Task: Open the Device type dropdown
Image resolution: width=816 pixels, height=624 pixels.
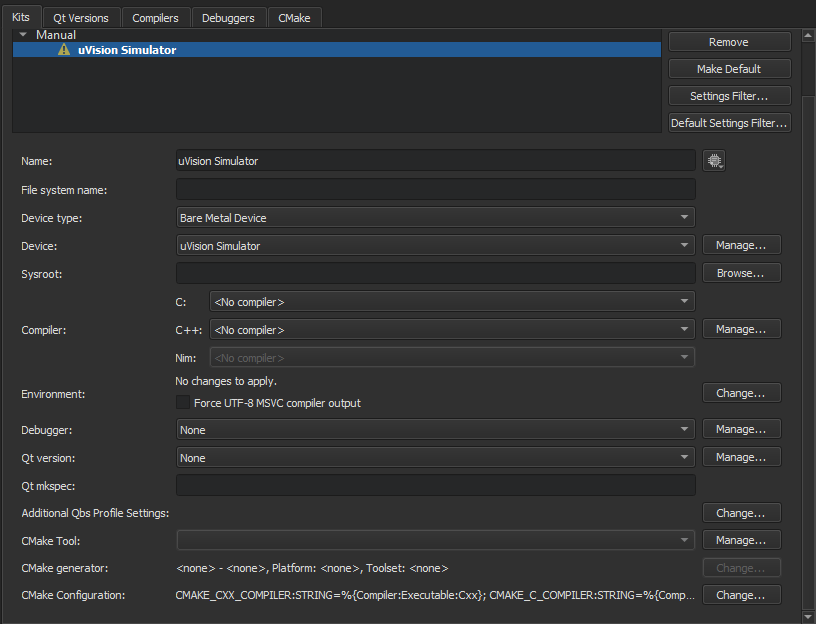Action: click(x=435, y=217)
